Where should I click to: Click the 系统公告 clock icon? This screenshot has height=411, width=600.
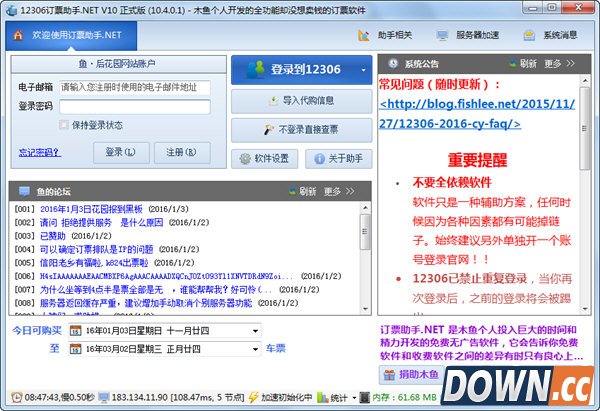coord(393,64)
